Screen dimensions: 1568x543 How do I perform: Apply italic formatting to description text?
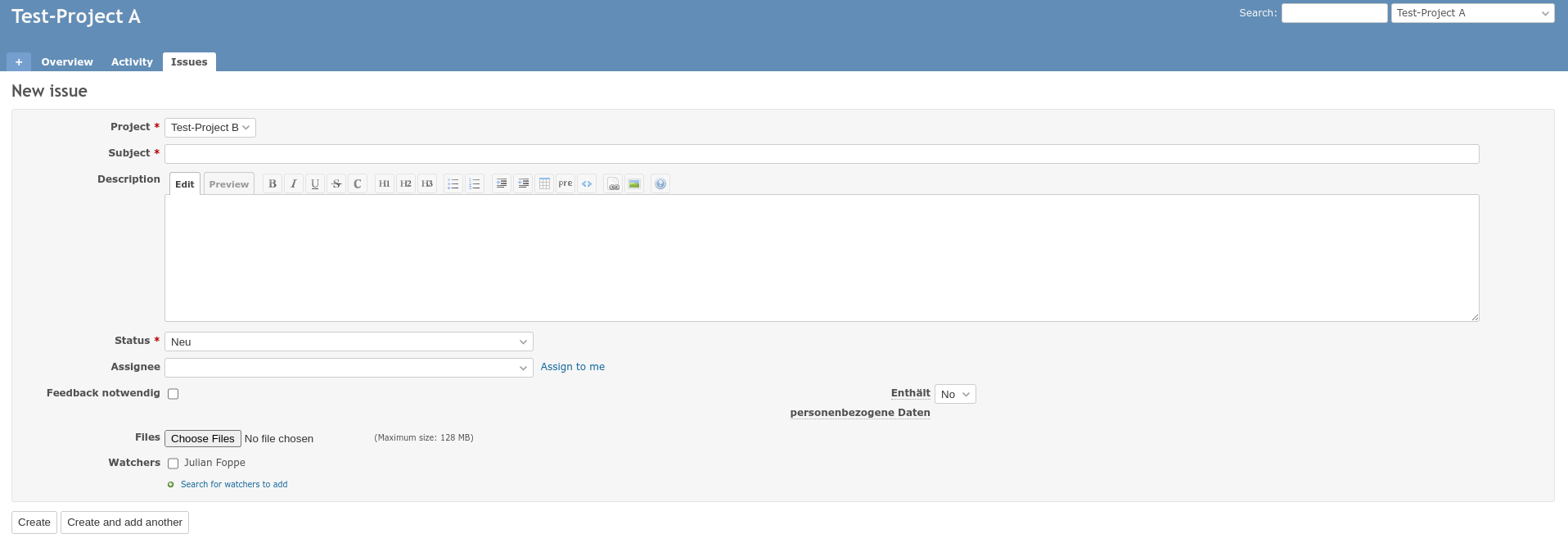[x=294, y=183]
